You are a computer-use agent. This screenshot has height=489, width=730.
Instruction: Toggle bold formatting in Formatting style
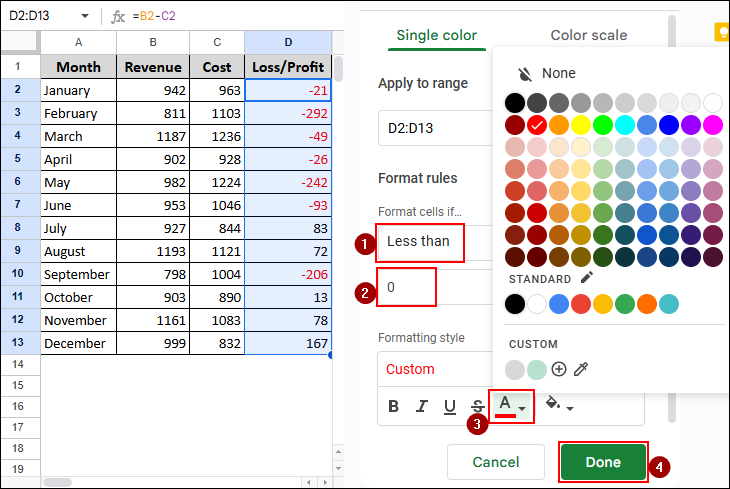click(394, 406)
